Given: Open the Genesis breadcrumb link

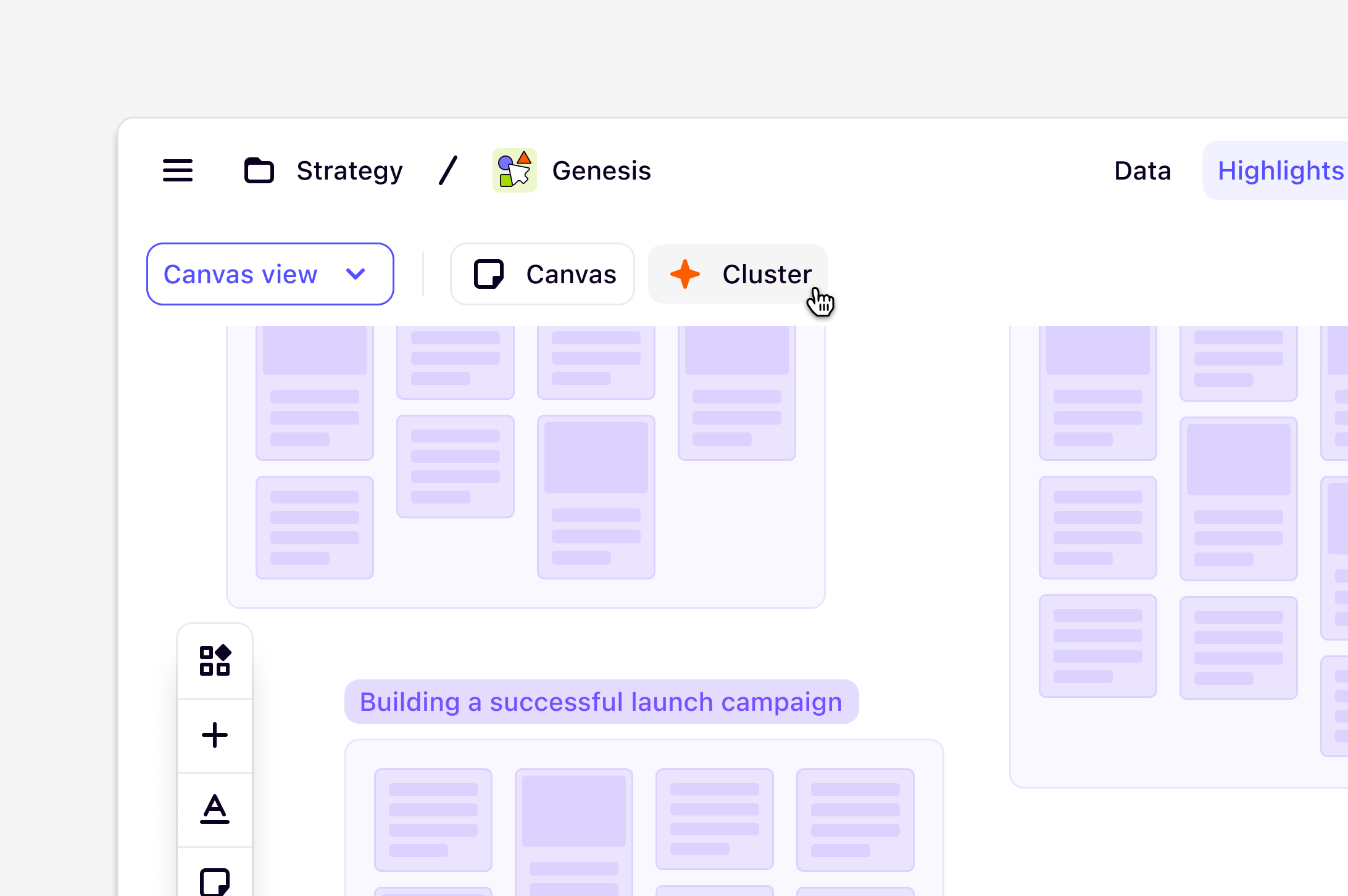Looking at the screenshot, I should coord(602,170).
